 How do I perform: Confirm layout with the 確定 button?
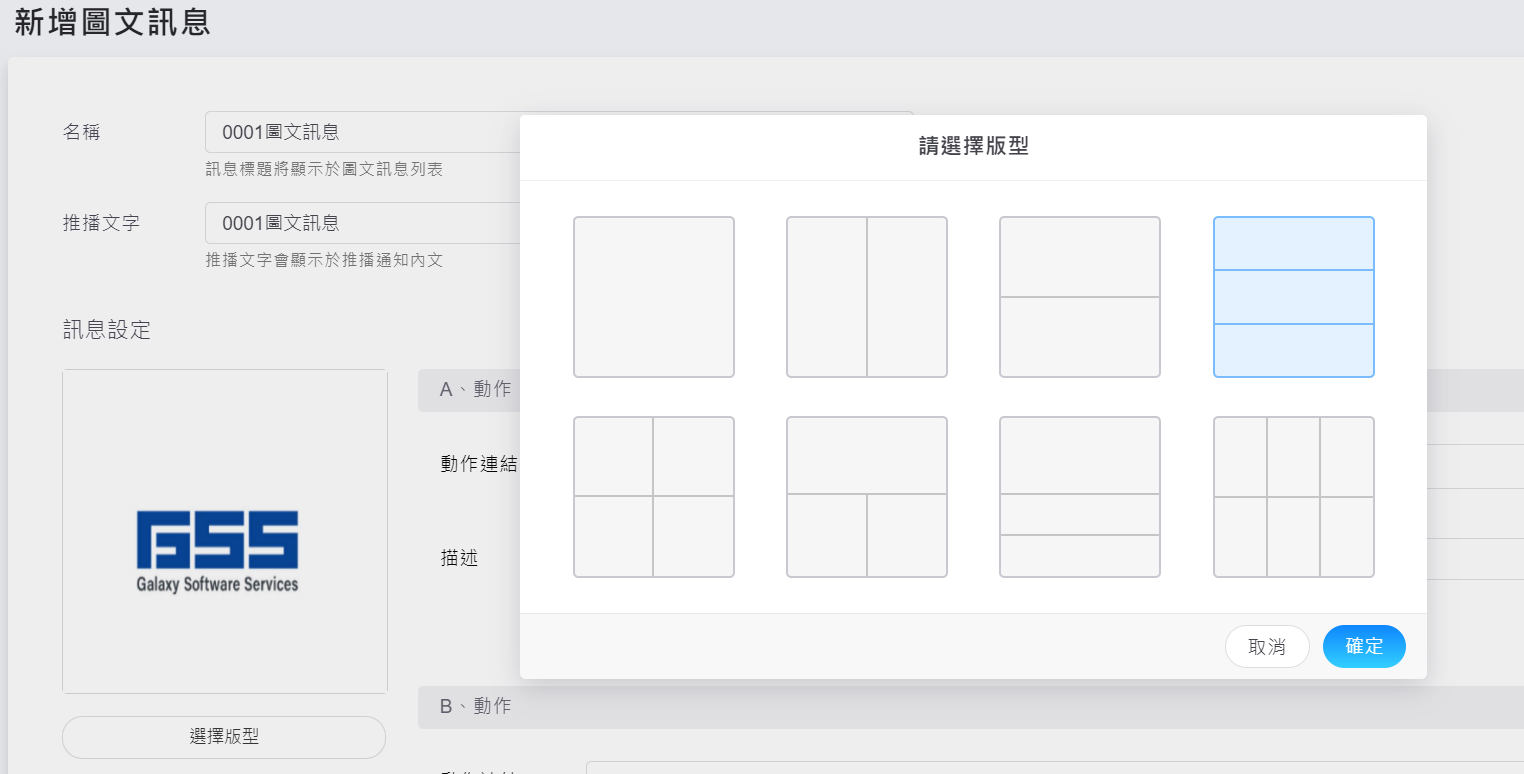click(x=1364, y=647)
